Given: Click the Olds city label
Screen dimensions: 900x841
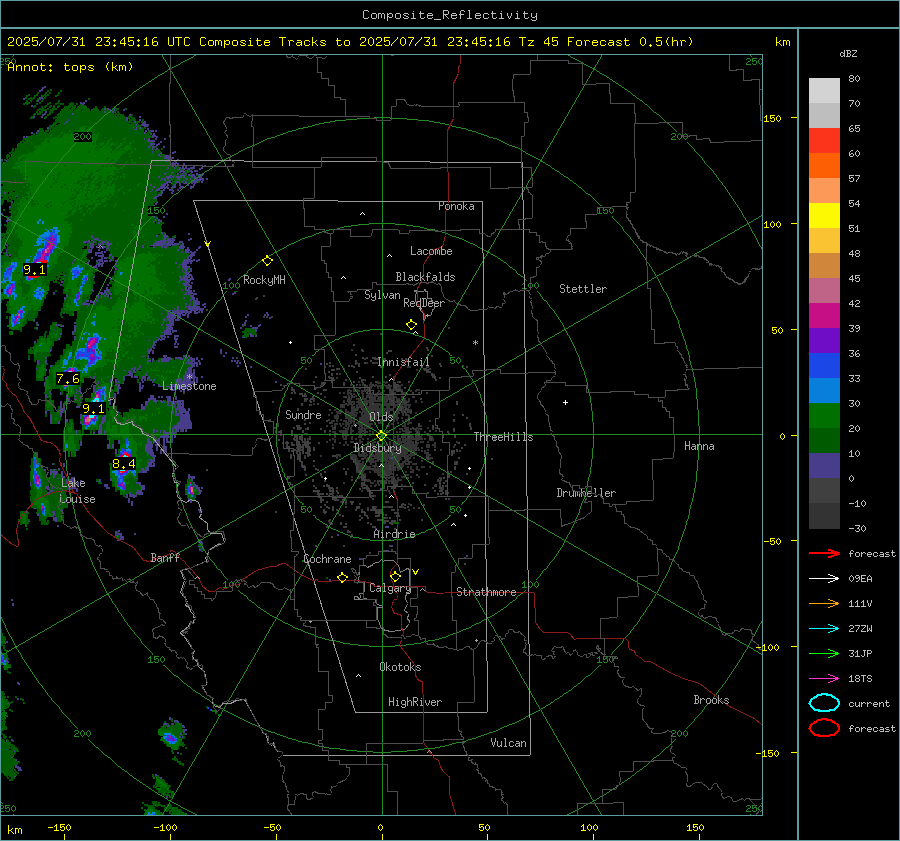Looking at the screenshot, I should point(381,417).
